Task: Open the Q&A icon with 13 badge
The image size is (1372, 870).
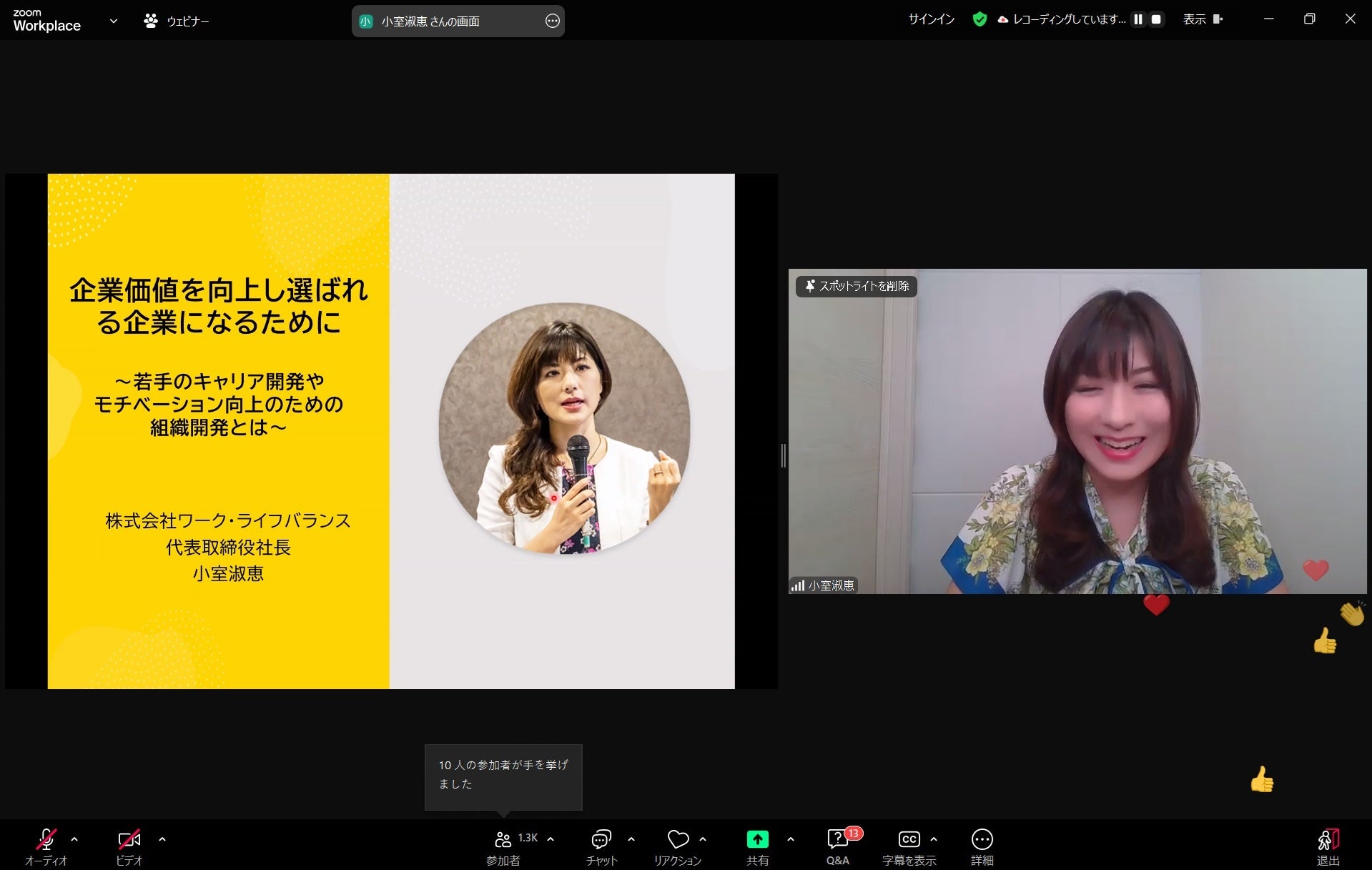Action: pyautogui.click(x=838, y=839)
